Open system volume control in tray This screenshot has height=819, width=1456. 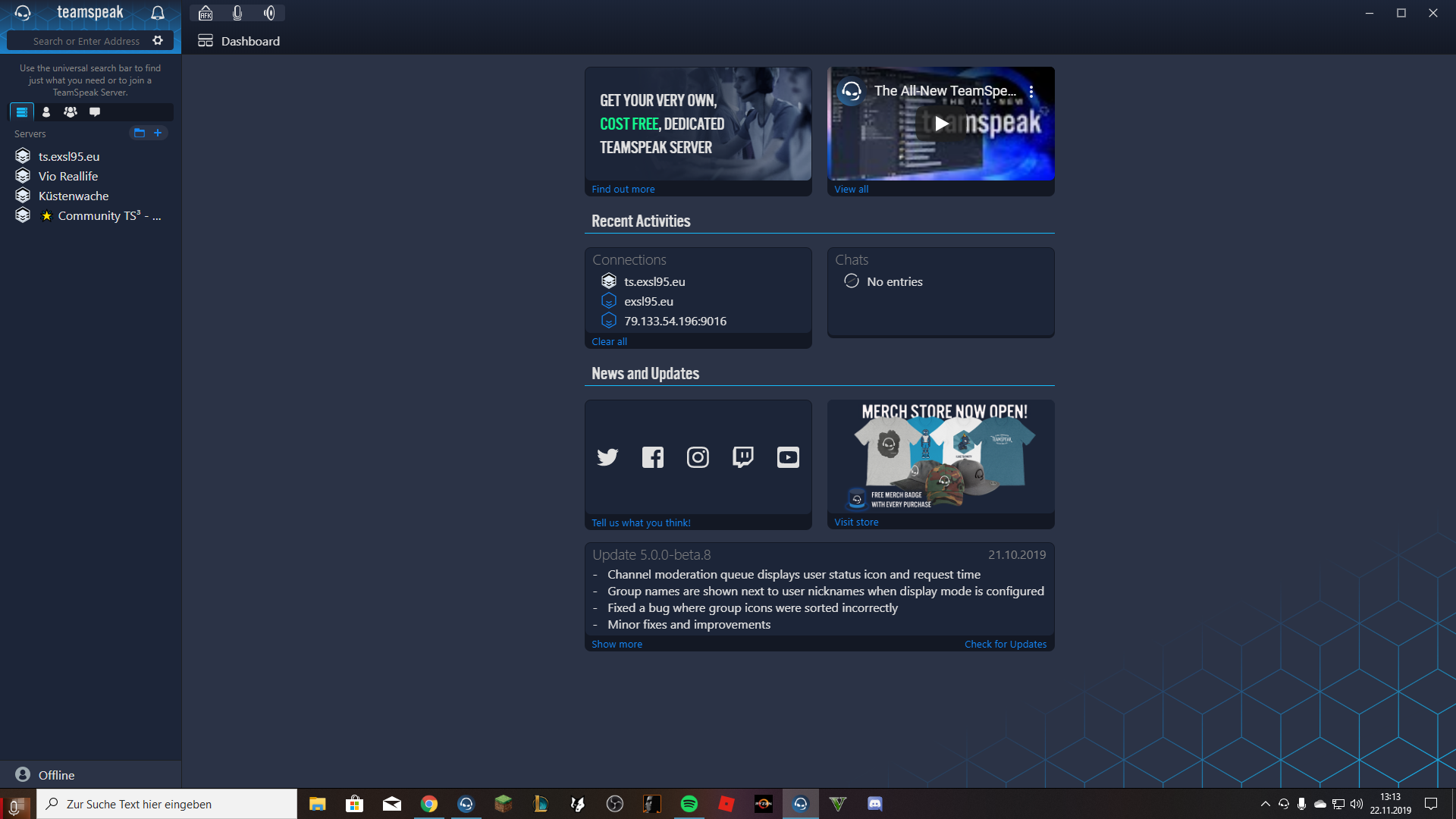click(x=1357, y=804)
